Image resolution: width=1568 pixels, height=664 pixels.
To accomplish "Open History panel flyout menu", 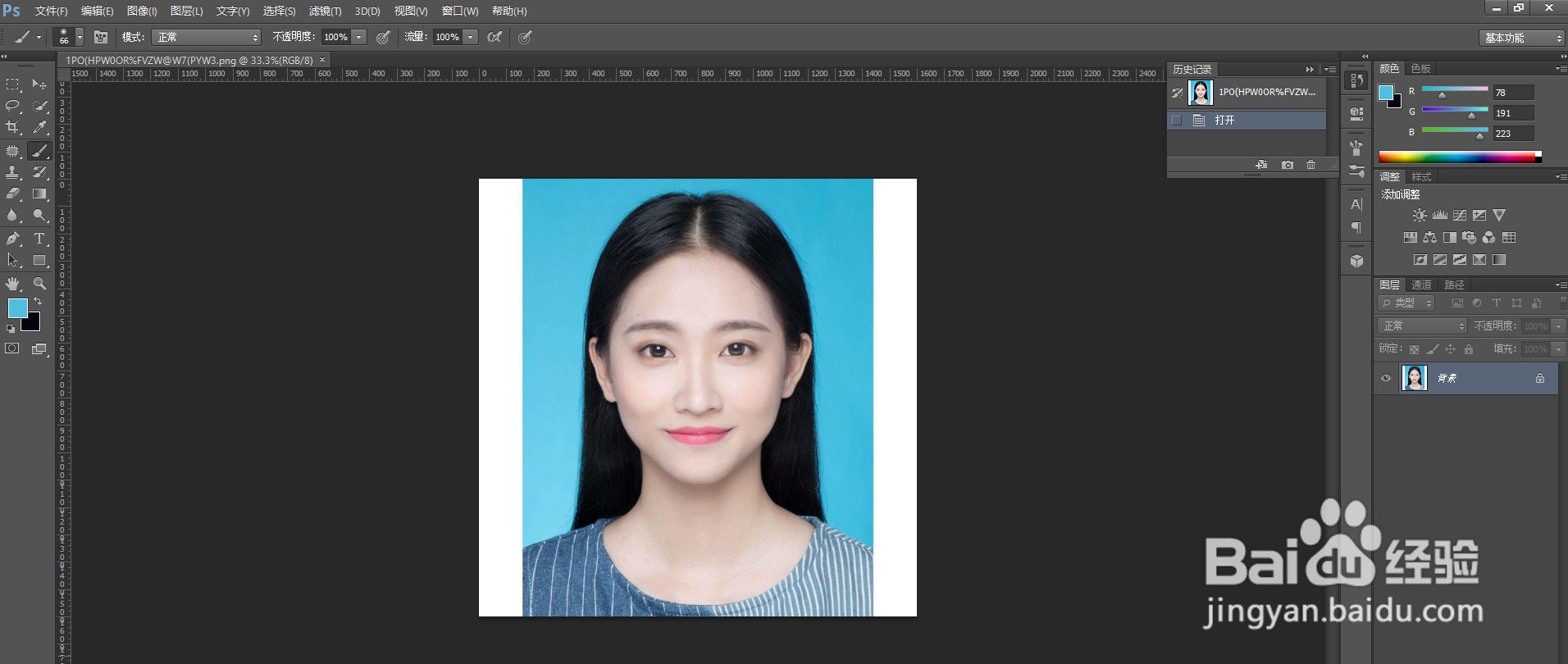I will 1329,70.
